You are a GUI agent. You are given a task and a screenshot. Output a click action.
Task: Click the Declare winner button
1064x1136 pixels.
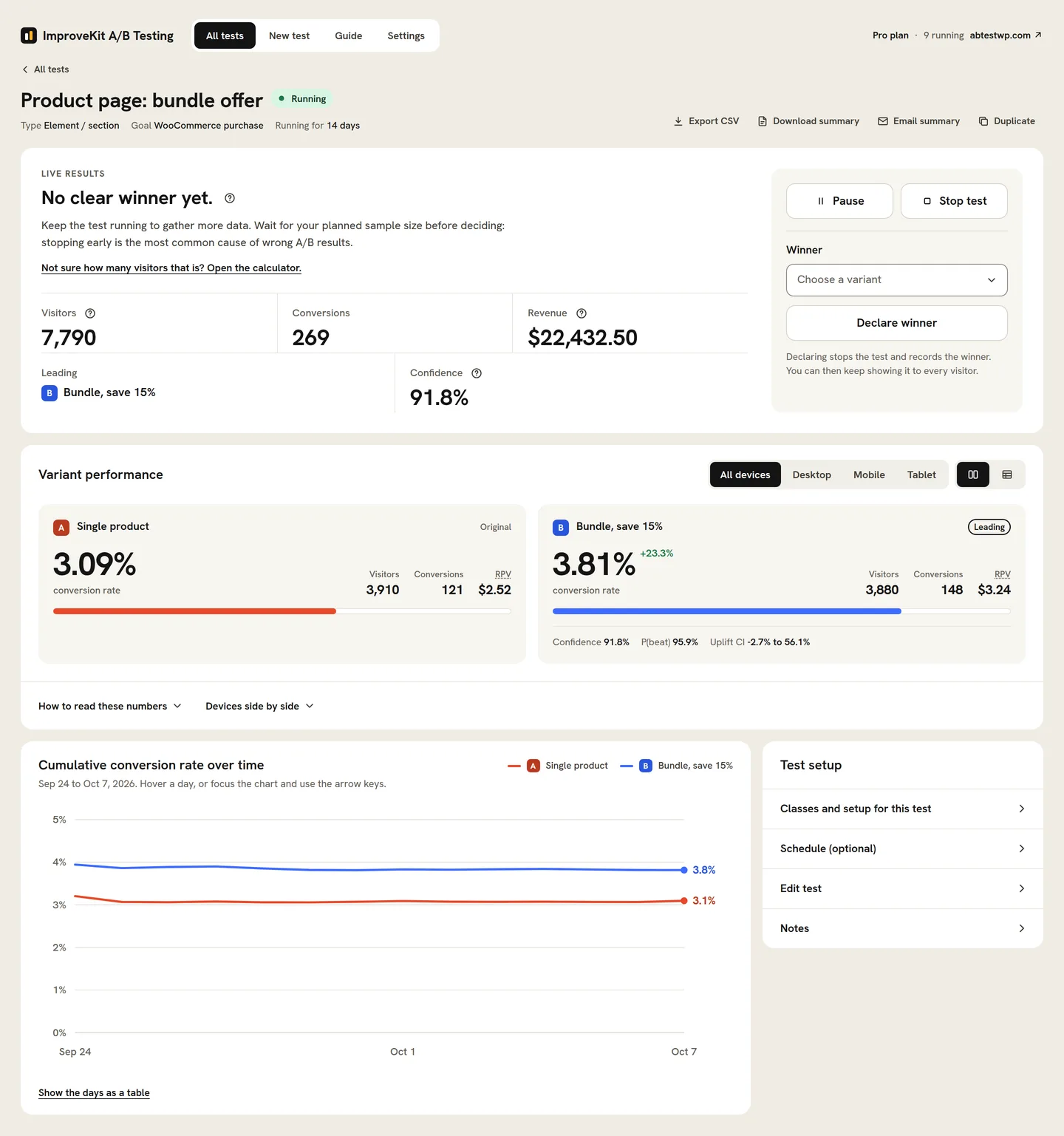point(897,323)
